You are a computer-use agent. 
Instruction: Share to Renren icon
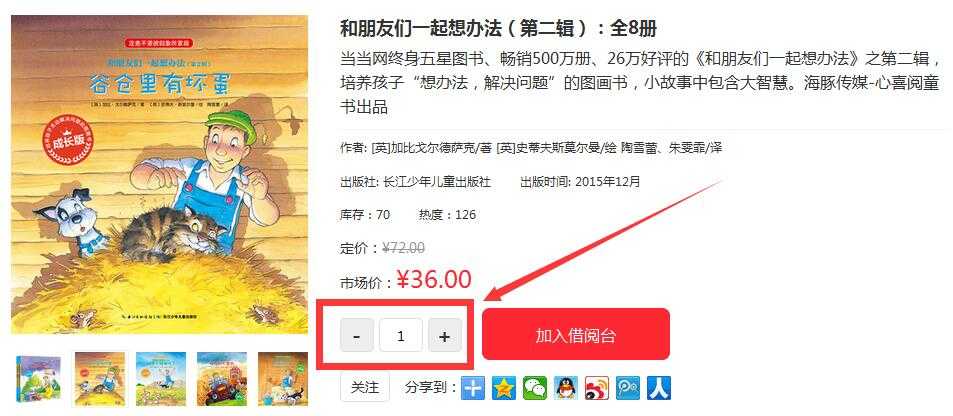659,387
